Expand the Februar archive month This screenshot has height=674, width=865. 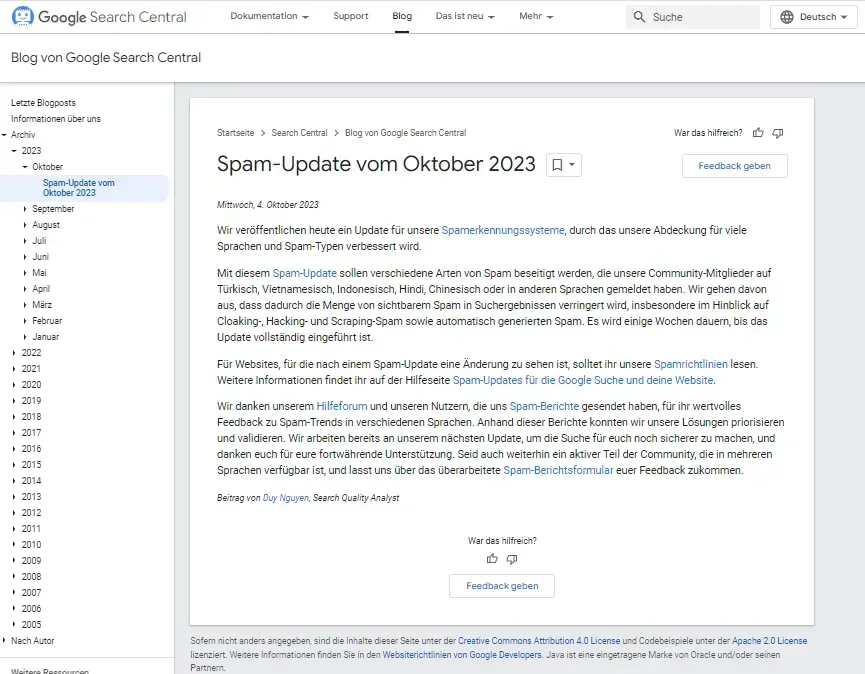click(x=25, y=320)
